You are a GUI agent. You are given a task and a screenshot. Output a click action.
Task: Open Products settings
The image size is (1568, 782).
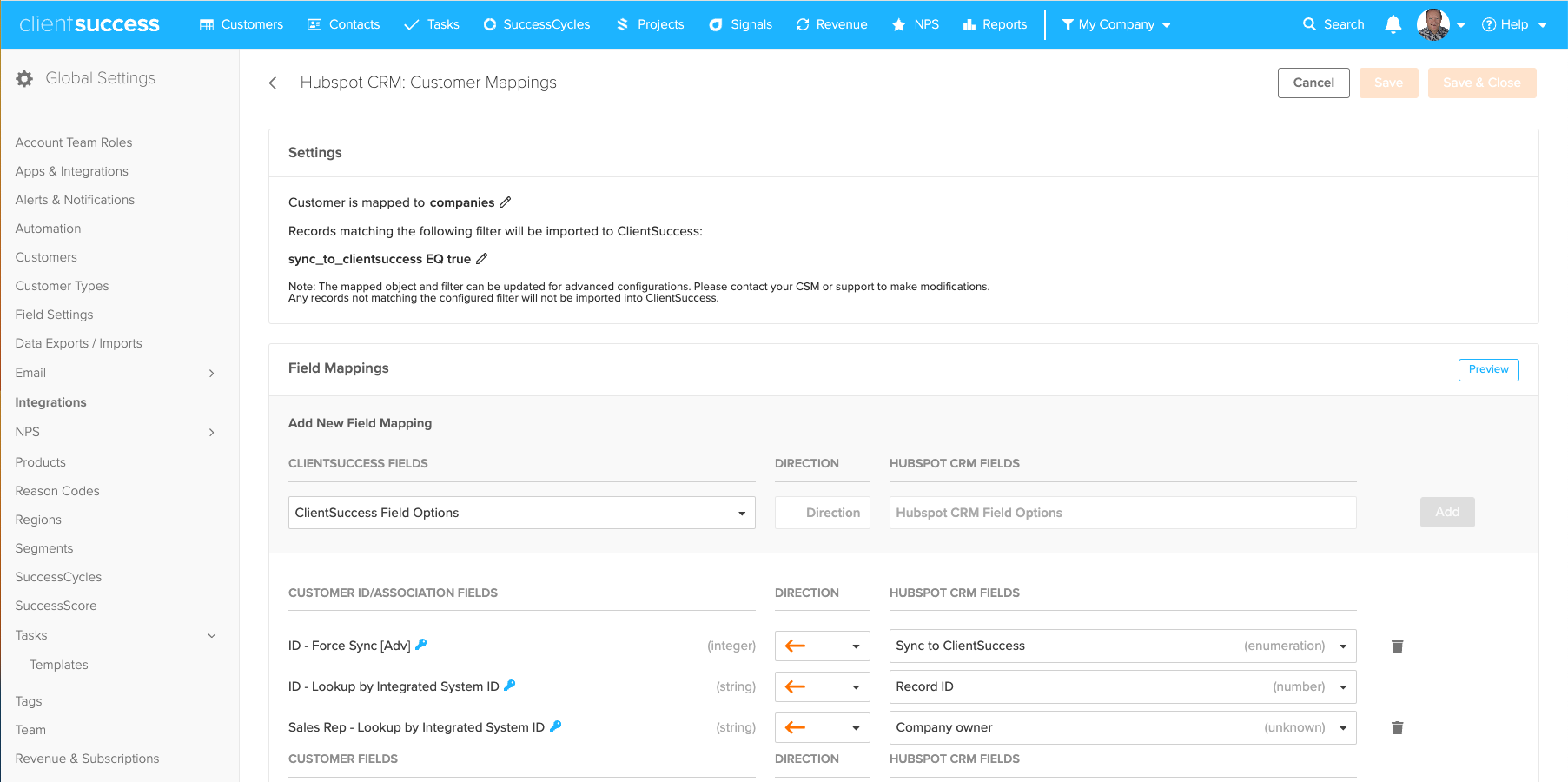(40, 462)
